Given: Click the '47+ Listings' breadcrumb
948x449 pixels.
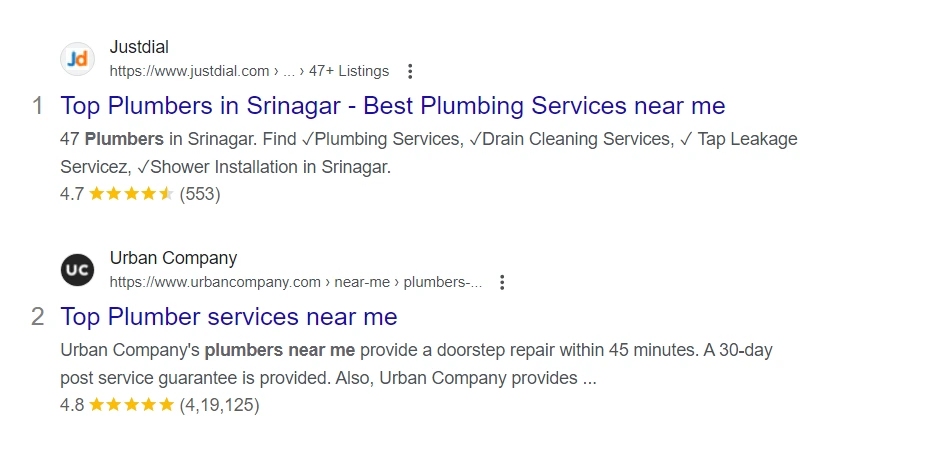Looking at the screenshot, I should [348, 71].
